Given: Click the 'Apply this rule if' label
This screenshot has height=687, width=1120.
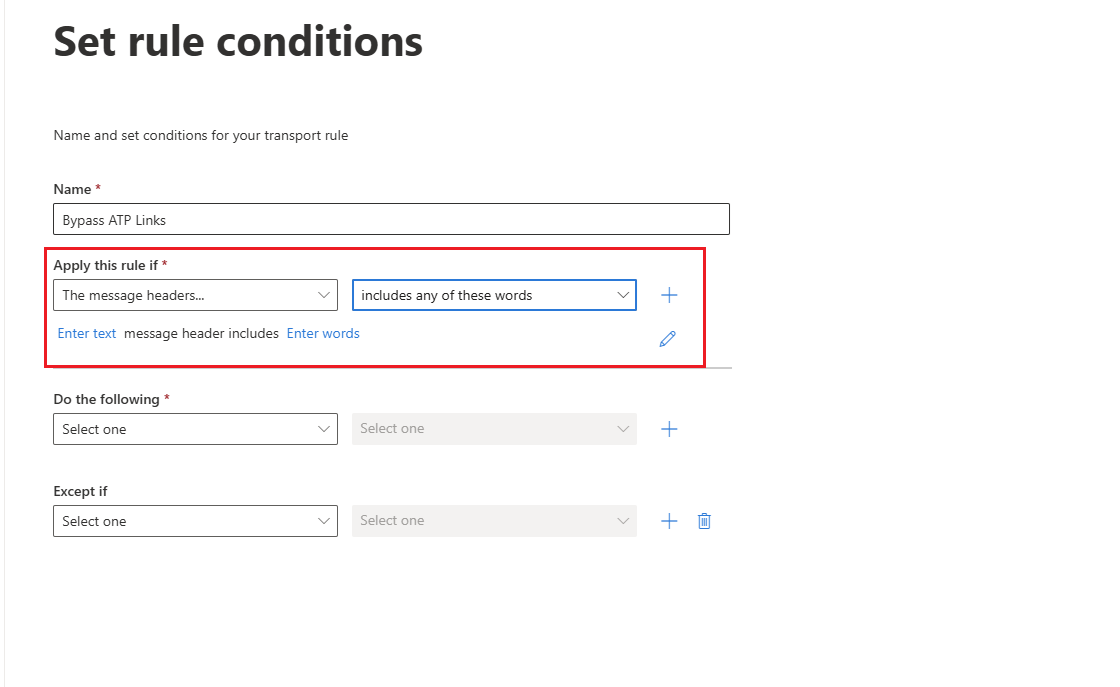Looking at the screenshot, I should coord(106,265).
